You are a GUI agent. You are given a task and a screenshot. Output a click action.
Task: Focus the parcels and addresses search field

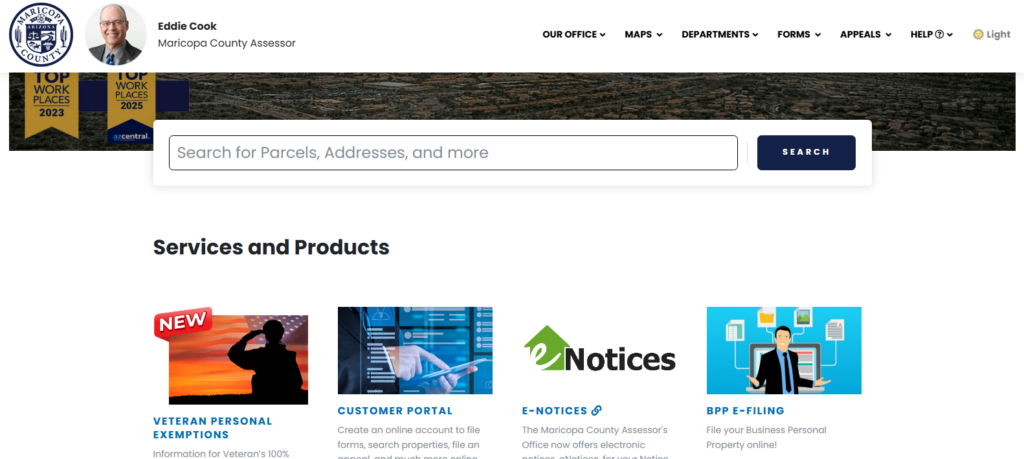pos(453,153)
